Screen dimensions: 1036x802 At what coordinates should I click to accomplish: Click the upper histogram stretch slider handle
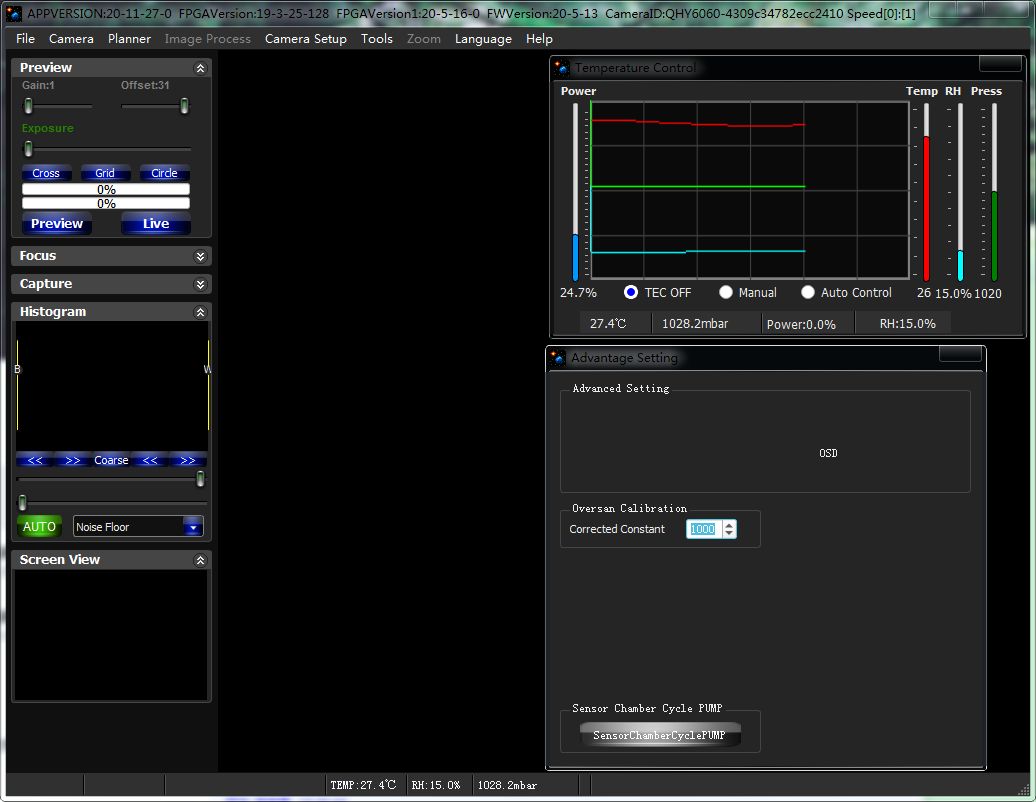point(200,479)
